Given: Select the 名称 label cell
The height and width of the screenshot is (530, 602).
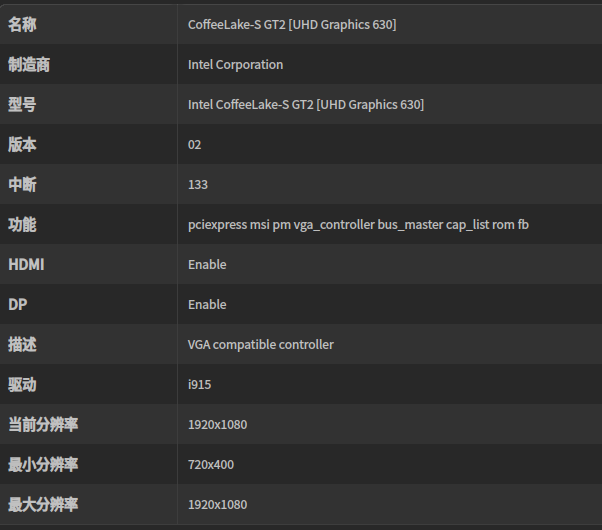Looking at the screenshot, I should point(22,25).
